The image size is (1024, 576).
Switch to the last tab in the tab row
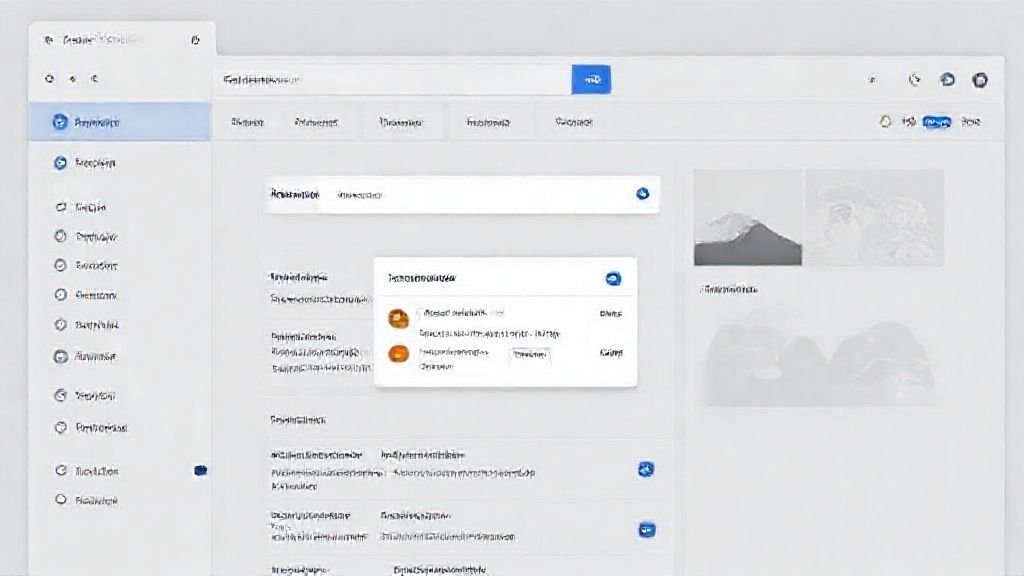pyautogui.click(x=574, y=122)
